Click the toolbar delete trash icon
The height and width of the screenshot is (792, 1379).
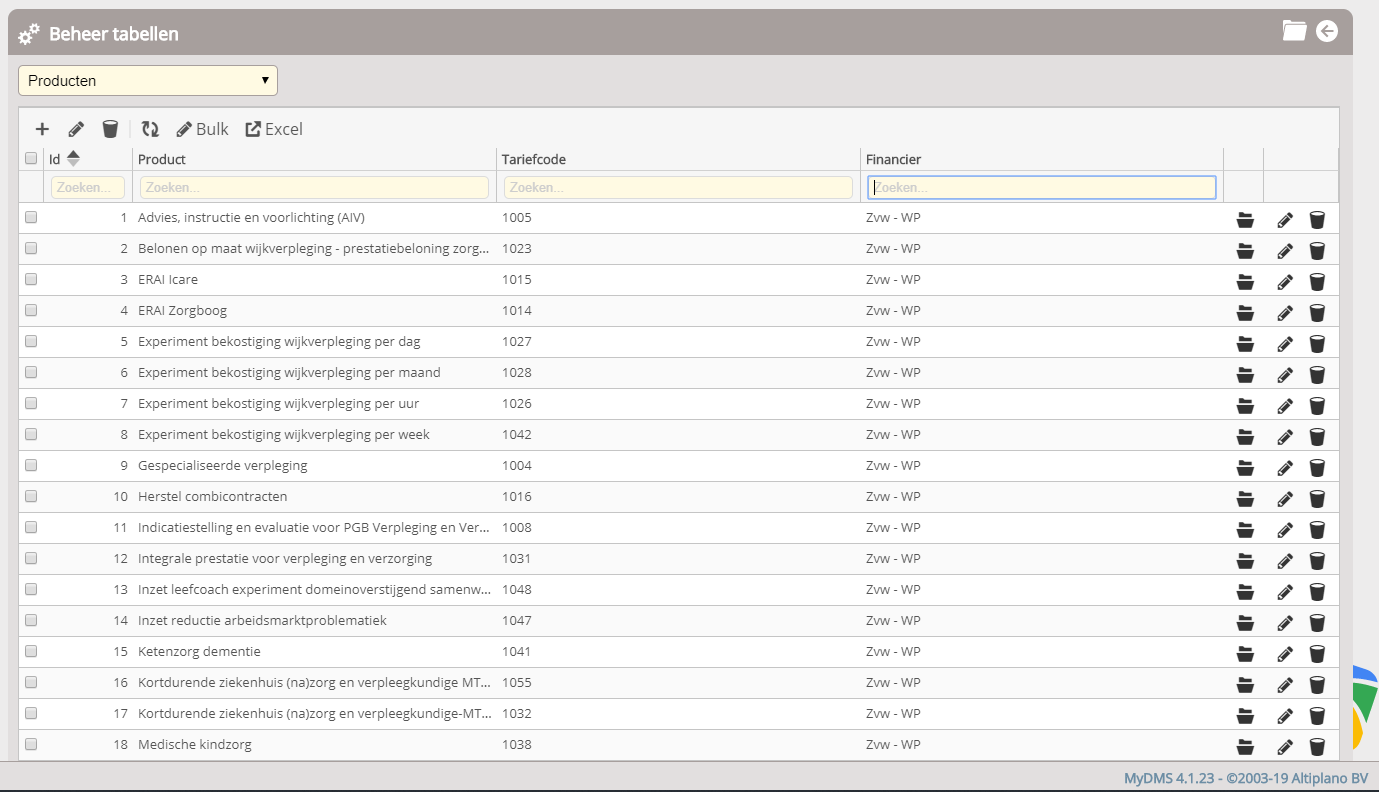coord(110,129)
